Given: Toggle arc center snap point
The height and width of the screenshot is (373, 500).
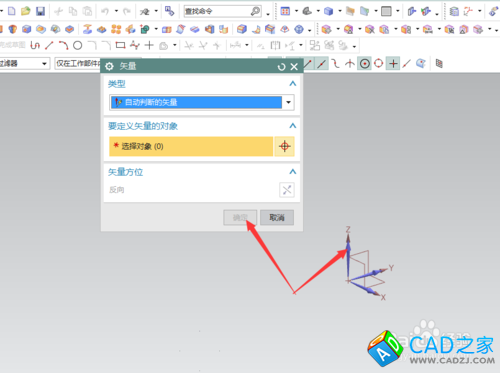Looking at the screenshot, I should tap(365, 63).
